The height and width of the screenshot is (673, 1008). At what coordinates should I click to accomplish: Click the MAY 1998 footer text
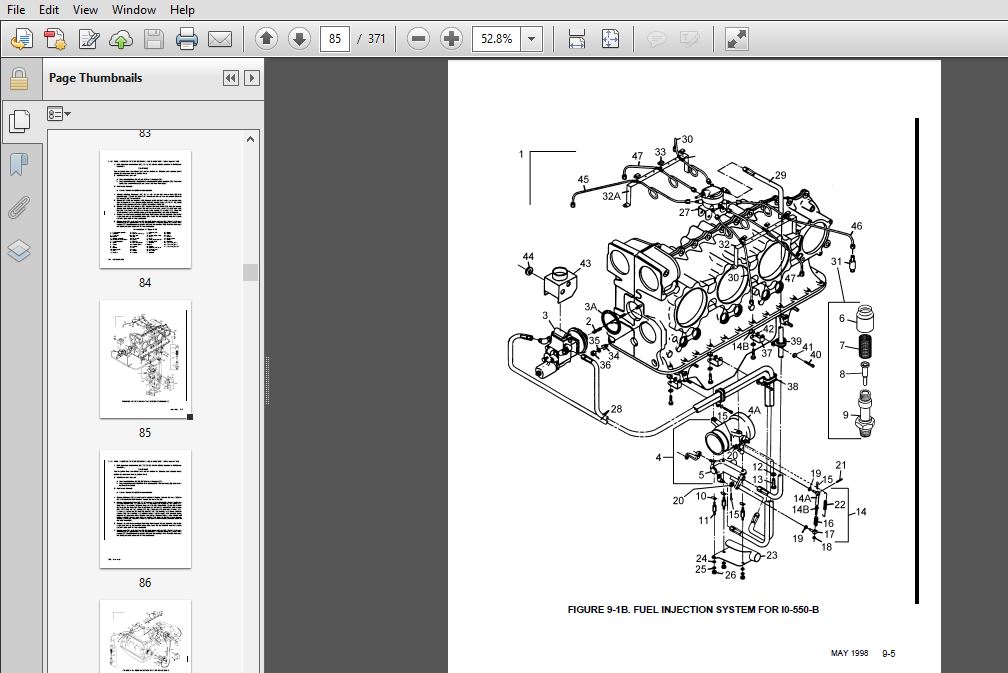click(849, 653)
